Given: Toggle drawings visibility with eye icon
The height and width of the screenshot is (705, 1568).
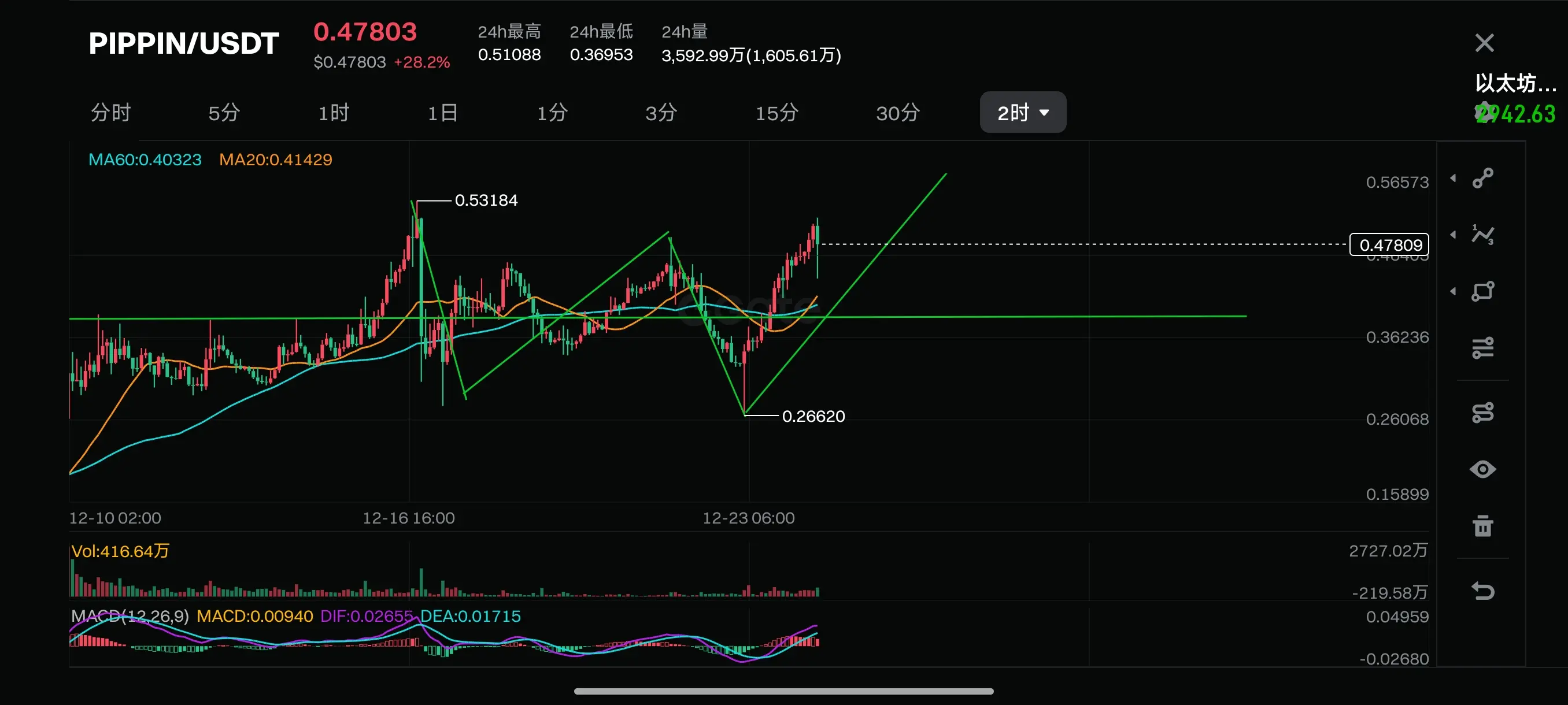Looking at the screenshot, I should click(x=1482, y=470).
